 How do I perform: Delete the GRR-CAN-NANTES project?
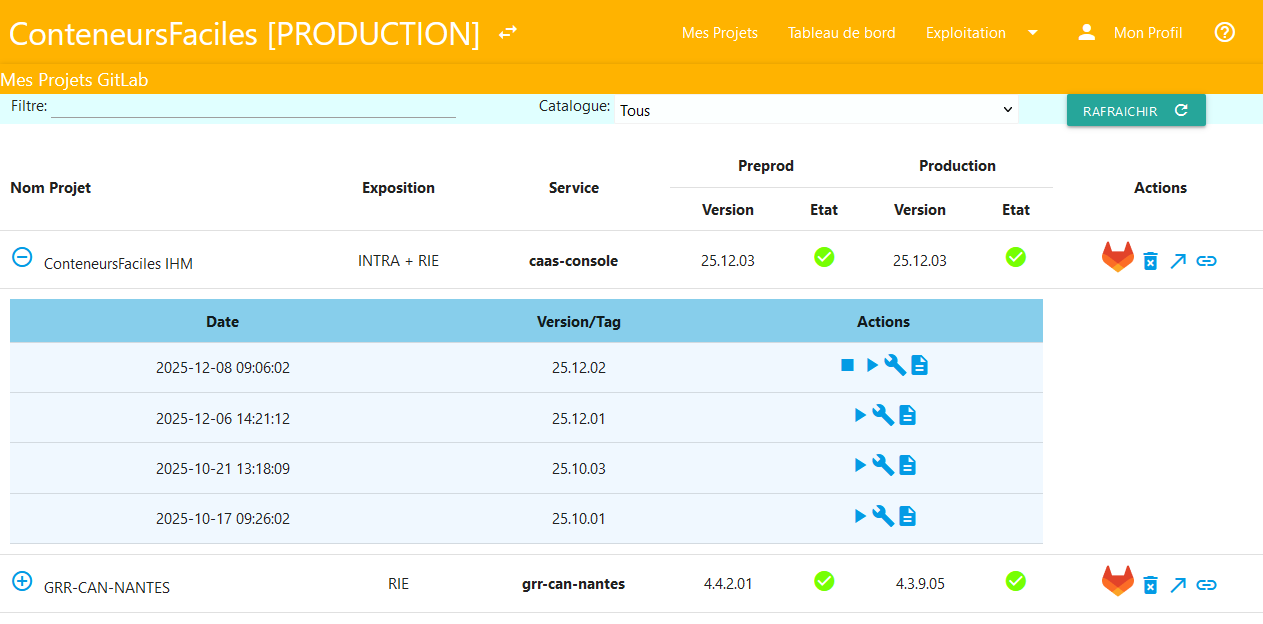tap(1150, 585)
